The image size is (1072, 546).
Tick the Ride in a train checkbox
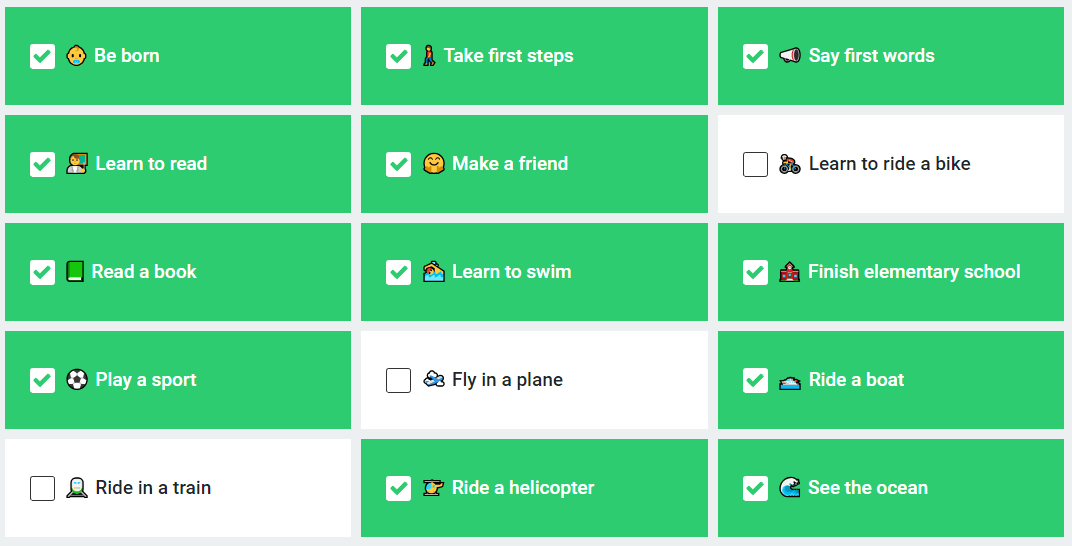tap(42, 488)
